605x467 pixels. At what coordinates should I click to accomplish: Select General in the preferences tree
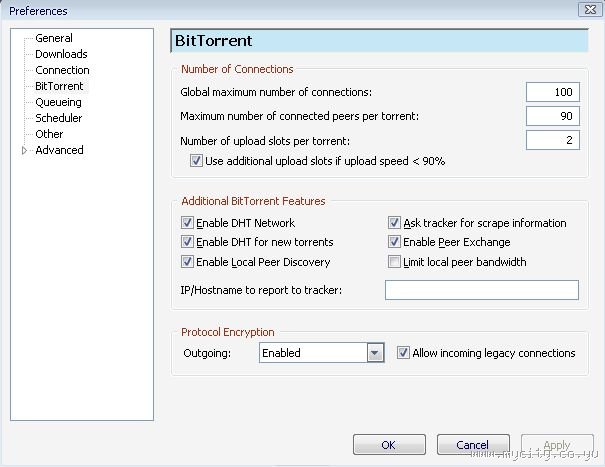(54, 38)
